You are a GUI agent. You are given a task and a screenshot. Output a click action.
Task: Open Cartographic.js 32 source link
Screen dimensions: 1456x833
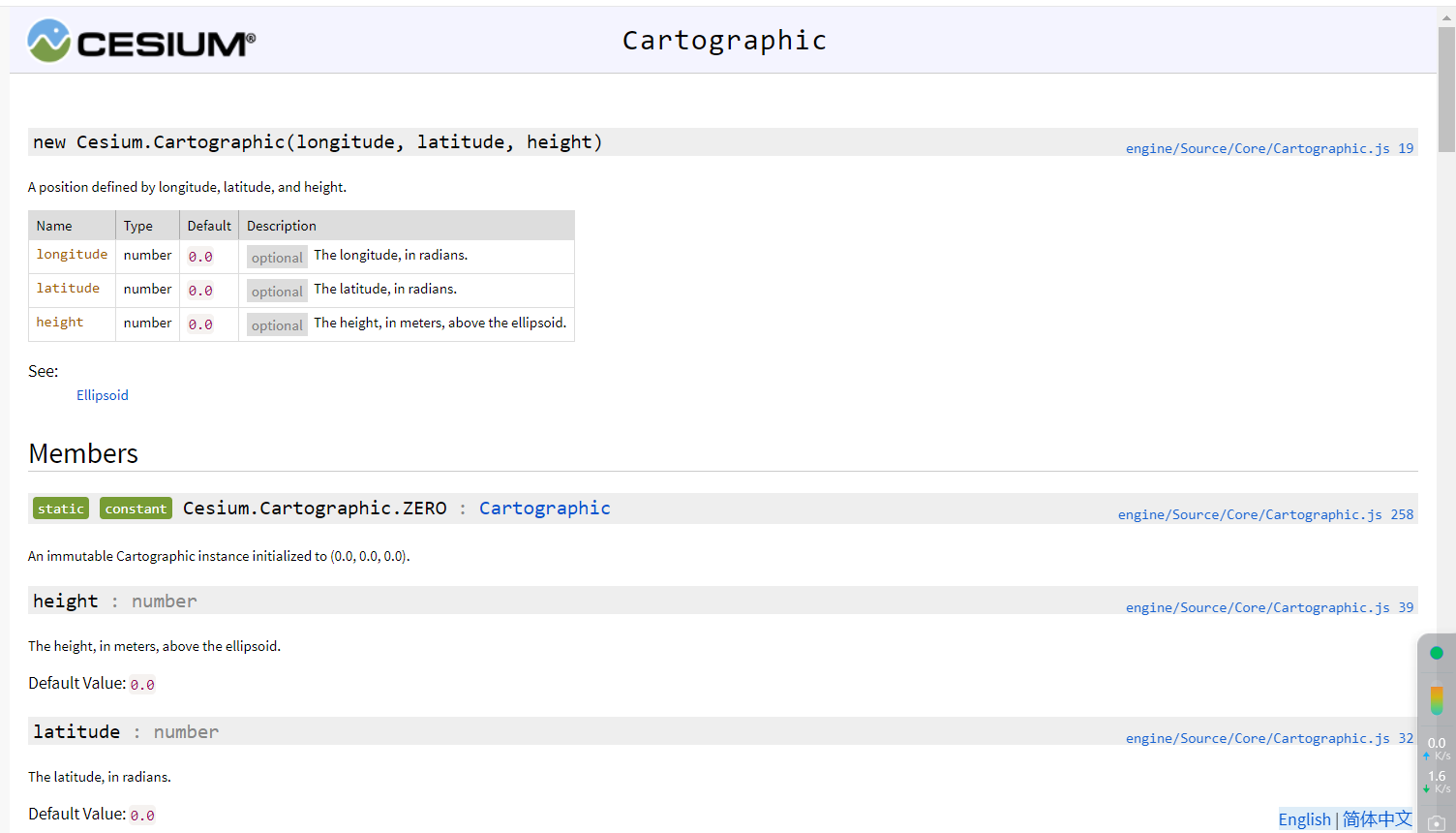tap(1269, 738)
